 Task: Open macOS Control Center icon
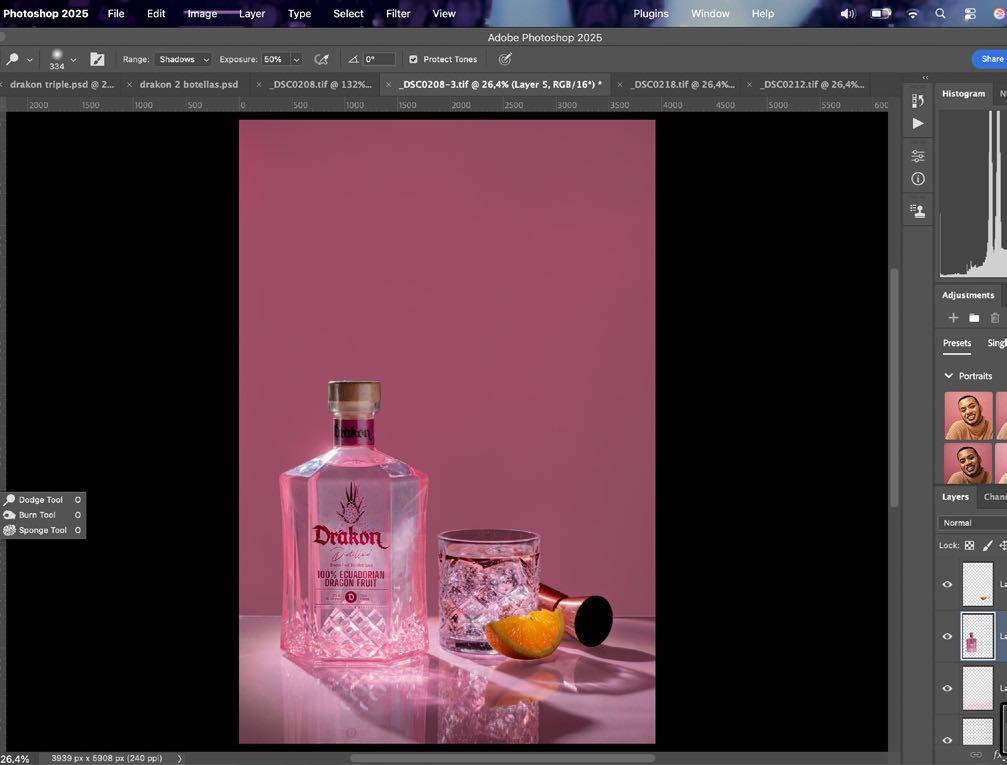coord(970,13)
